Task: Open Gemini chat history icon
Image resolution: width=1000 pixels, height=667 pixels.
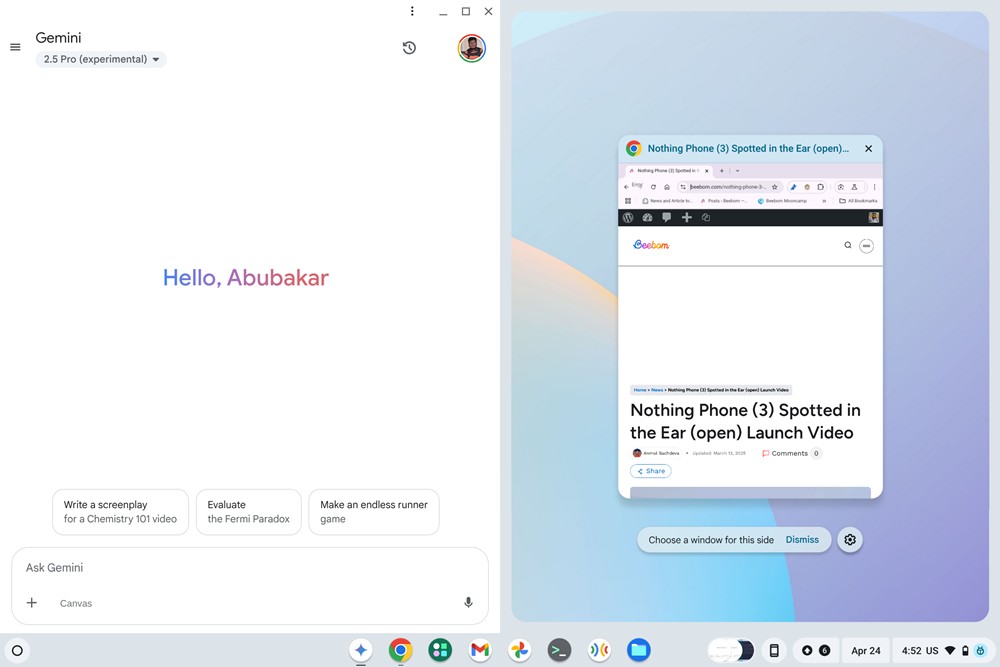Action: tap(409, 48)
